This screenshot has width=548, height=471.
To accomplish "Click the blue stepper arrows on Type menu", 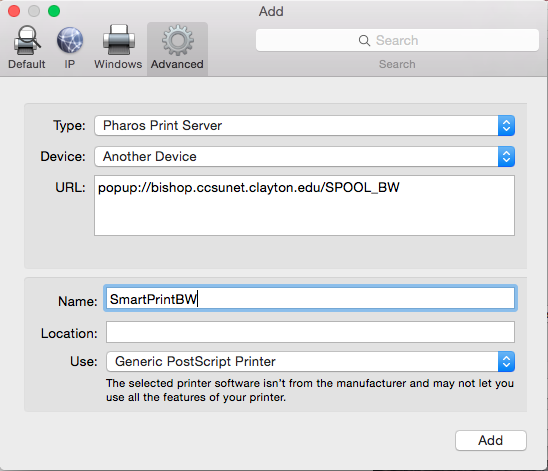I will (506, 125).
